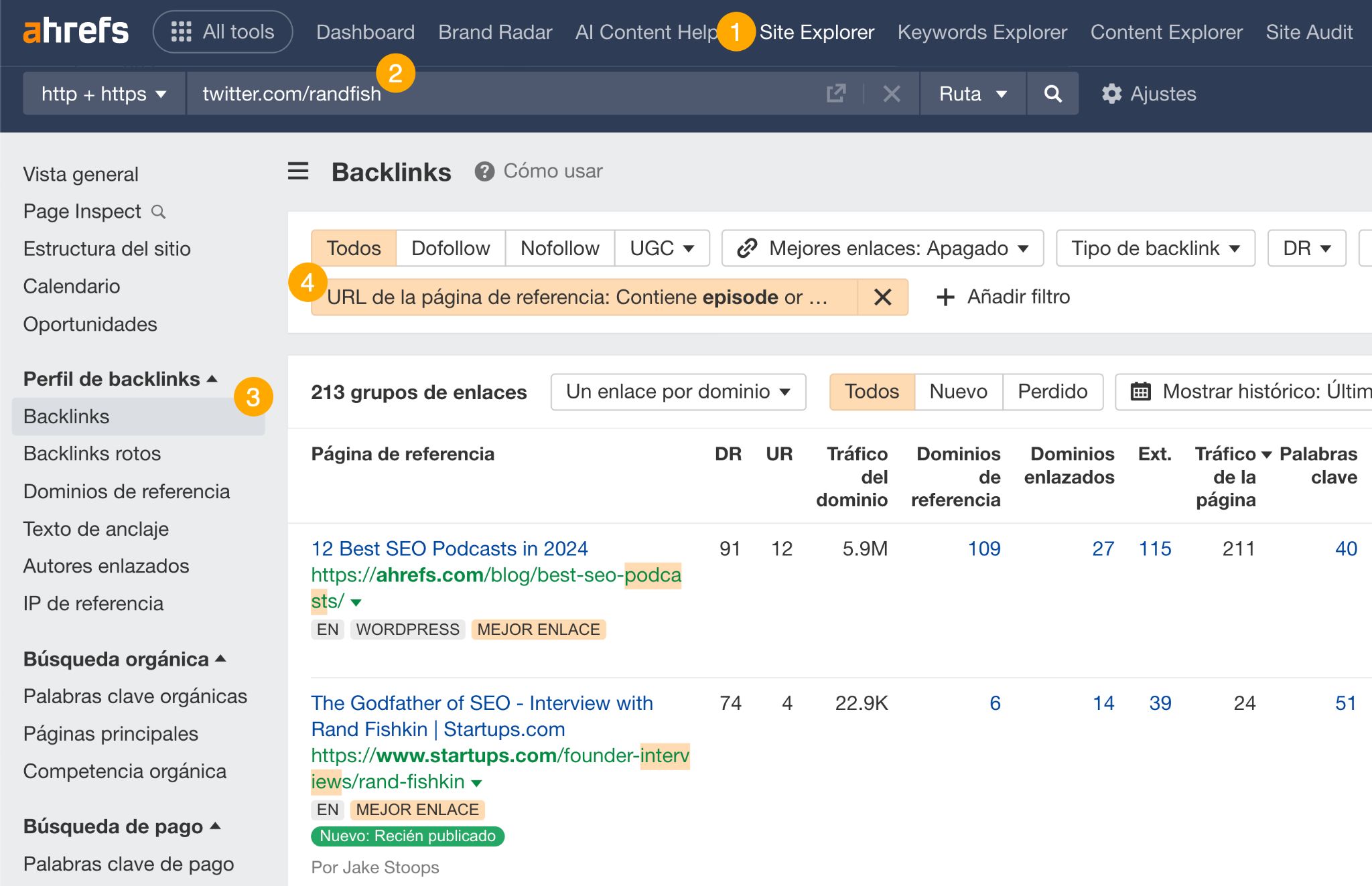
Task: Open the DR filter dropdown
Action: coord(1304,248)
